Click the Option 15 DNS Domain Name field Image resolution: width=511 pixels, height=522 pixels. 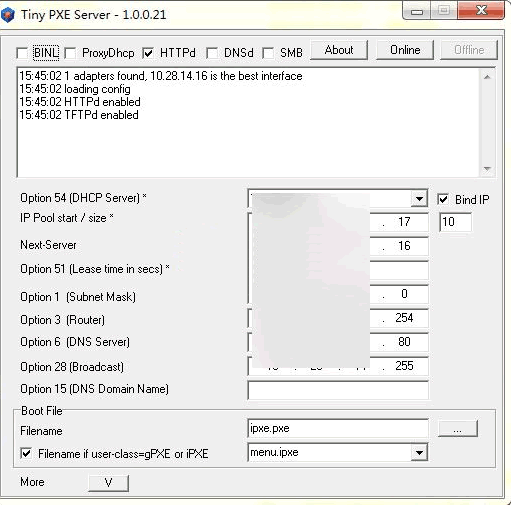click(x=338, y=390)
